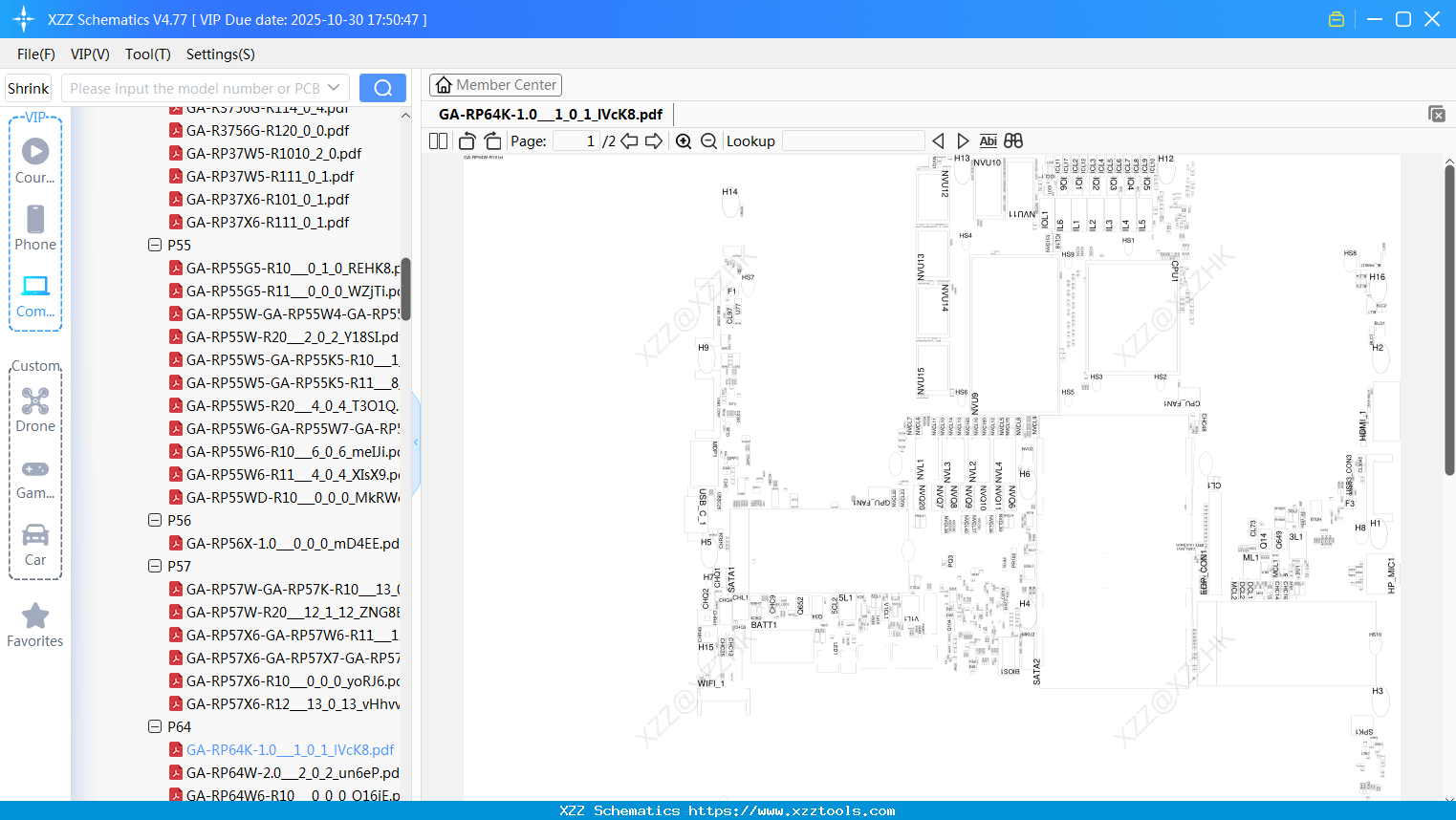Viewport: 1456px width, 820px height.
Task: Click the blue search magnifier button
Action: click(x=382, y=88)
